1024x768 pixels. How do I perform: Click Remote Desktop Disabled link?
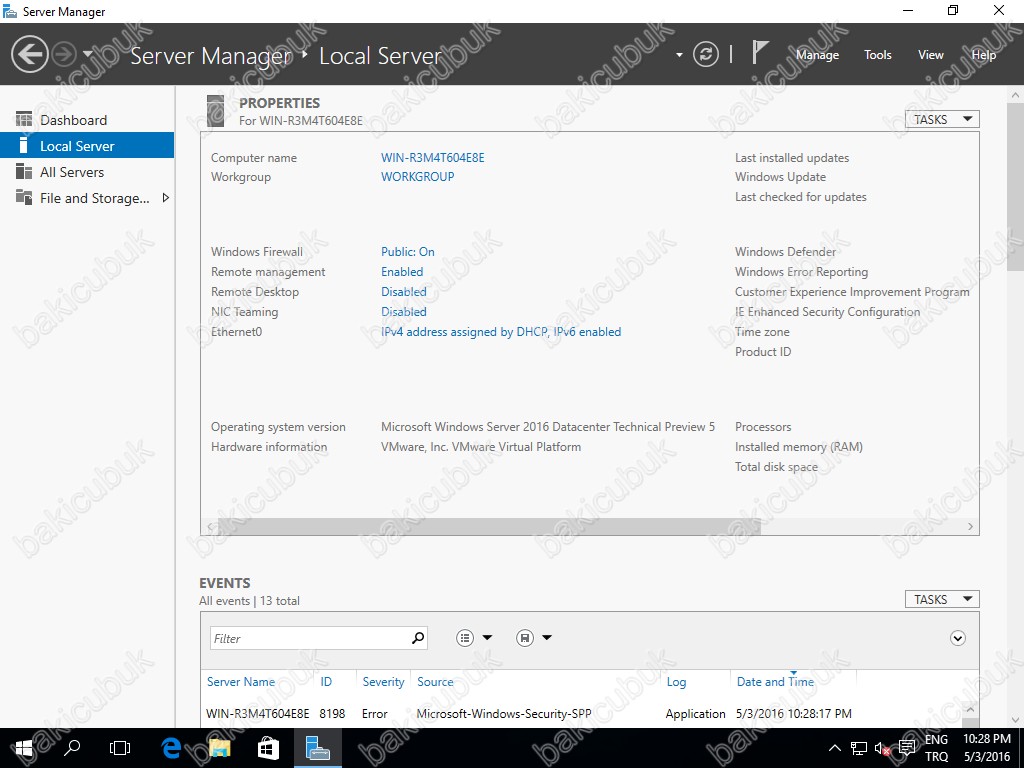coord(404,292)
